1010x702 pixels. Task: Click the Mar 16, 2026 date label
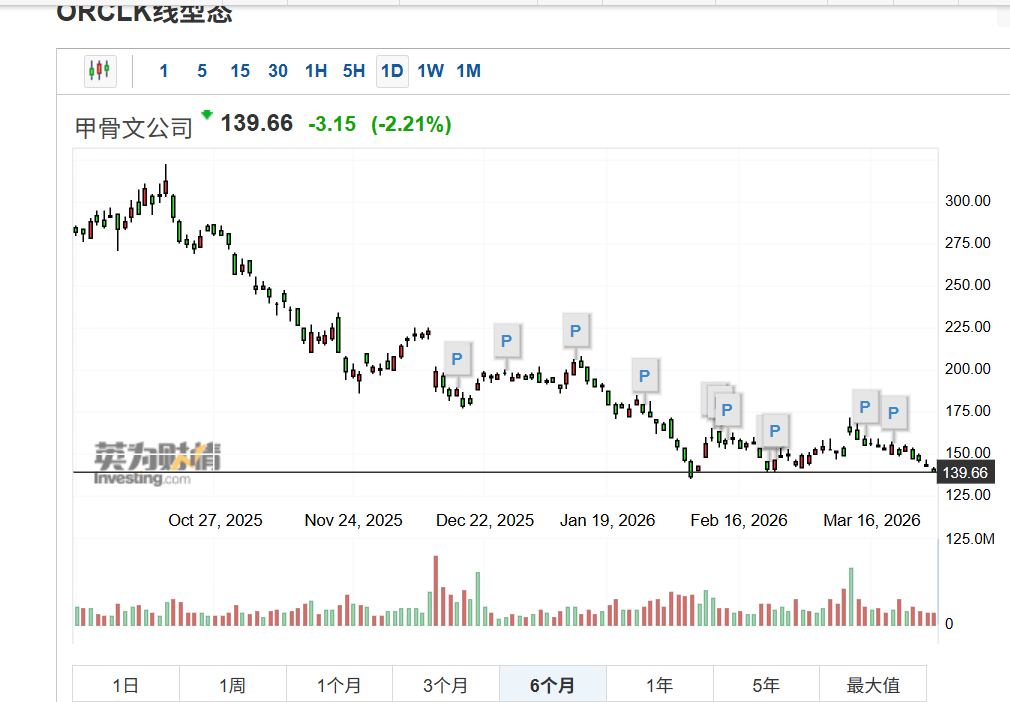(872, 520)
